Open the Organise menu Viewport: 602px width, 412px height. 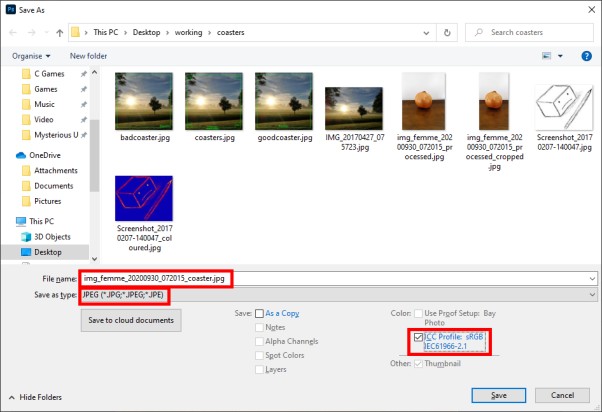pos(31,56)
